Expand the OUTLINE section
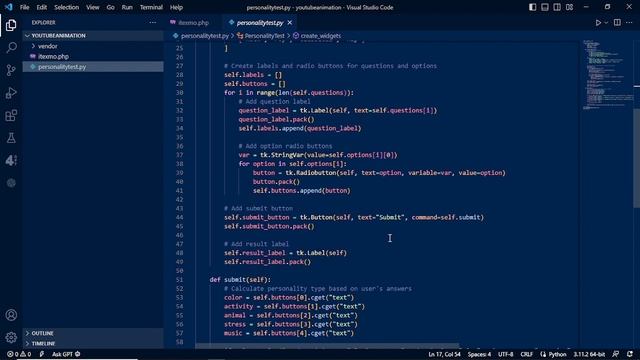640x360 pixels. pyautogui.click(x=93, y=333)
